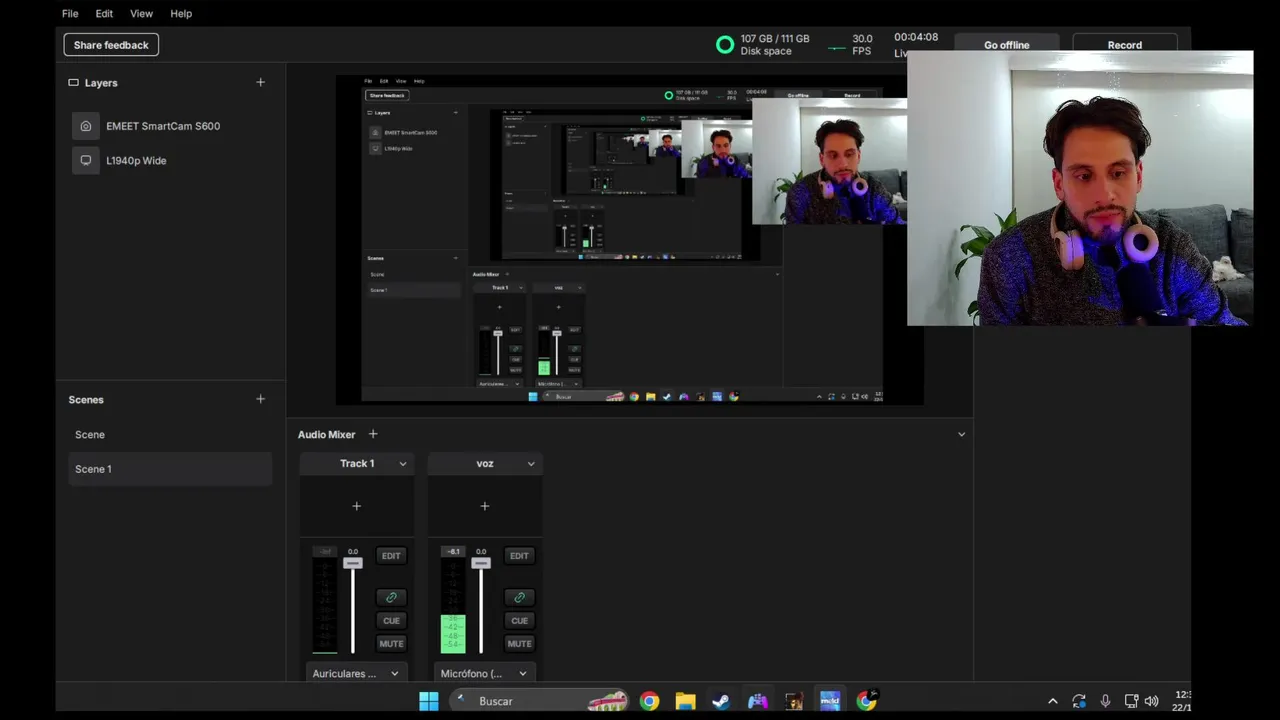1280x720 pixels.
Task: Select Scene 1 in the Scenes list
Action: coord(170,469)
